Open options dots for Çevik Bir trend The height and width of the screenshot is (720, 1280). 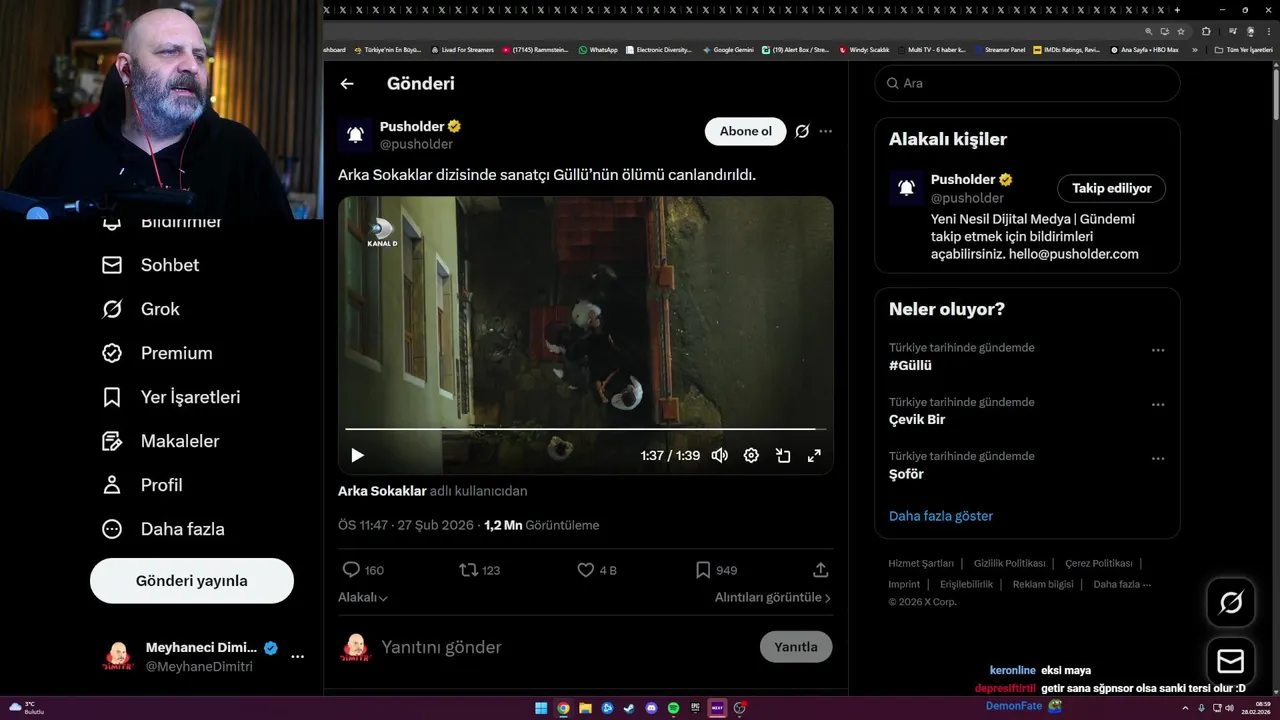pyautogui.click(x=1158, y=405)
